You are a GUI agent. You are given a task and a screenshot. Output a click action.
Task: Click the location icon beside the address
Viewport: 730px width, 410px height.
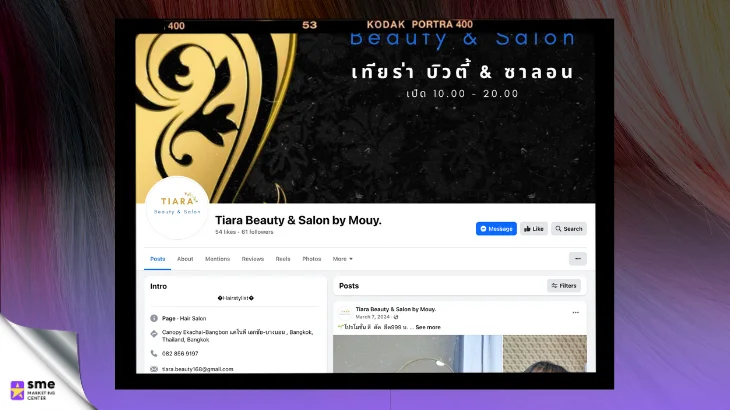[x=154, y=334]
